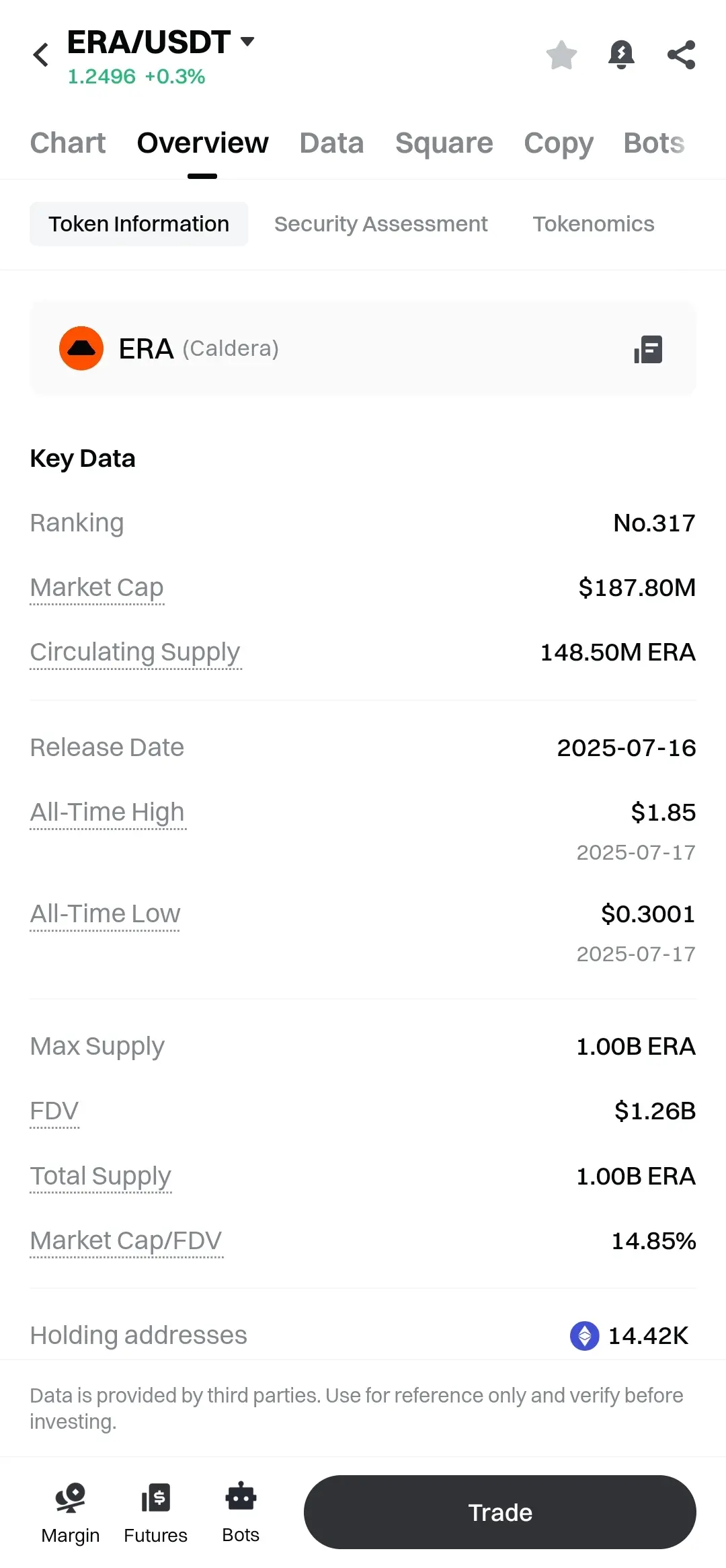Viewport: 726px width, 1568px height.
Task: Open Margin trading from the bottom bar
Action: pyautogui.click(x=71, y=1513)
